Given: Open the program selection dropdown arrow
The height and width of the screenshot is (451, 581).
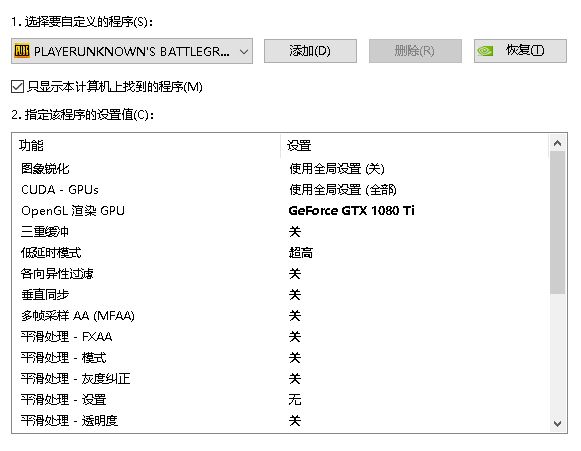Looking at the screenshot, I should pyautogui.click(x=244, y=51).
